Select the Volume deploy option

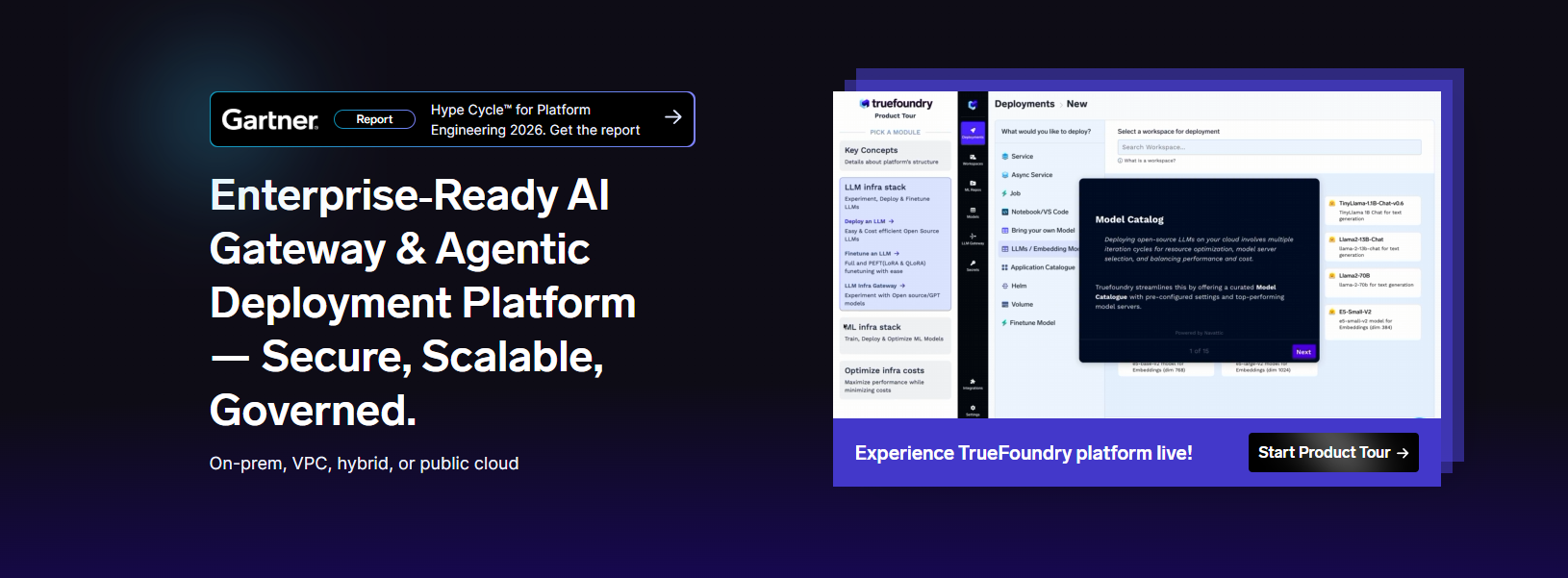(x=1017, y=304)
